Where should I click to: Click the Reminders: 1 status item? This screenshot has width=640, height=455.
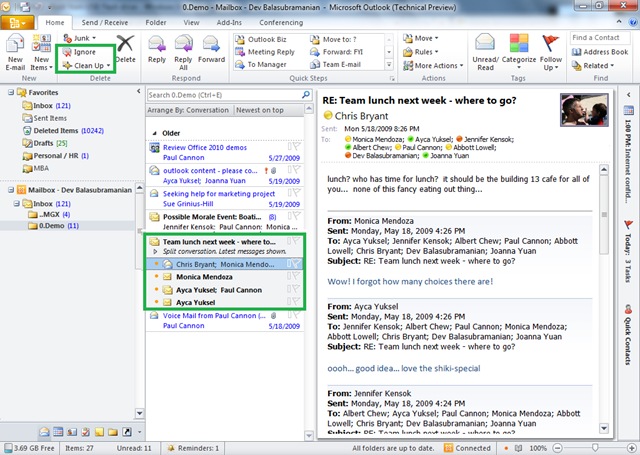point(193,448)
